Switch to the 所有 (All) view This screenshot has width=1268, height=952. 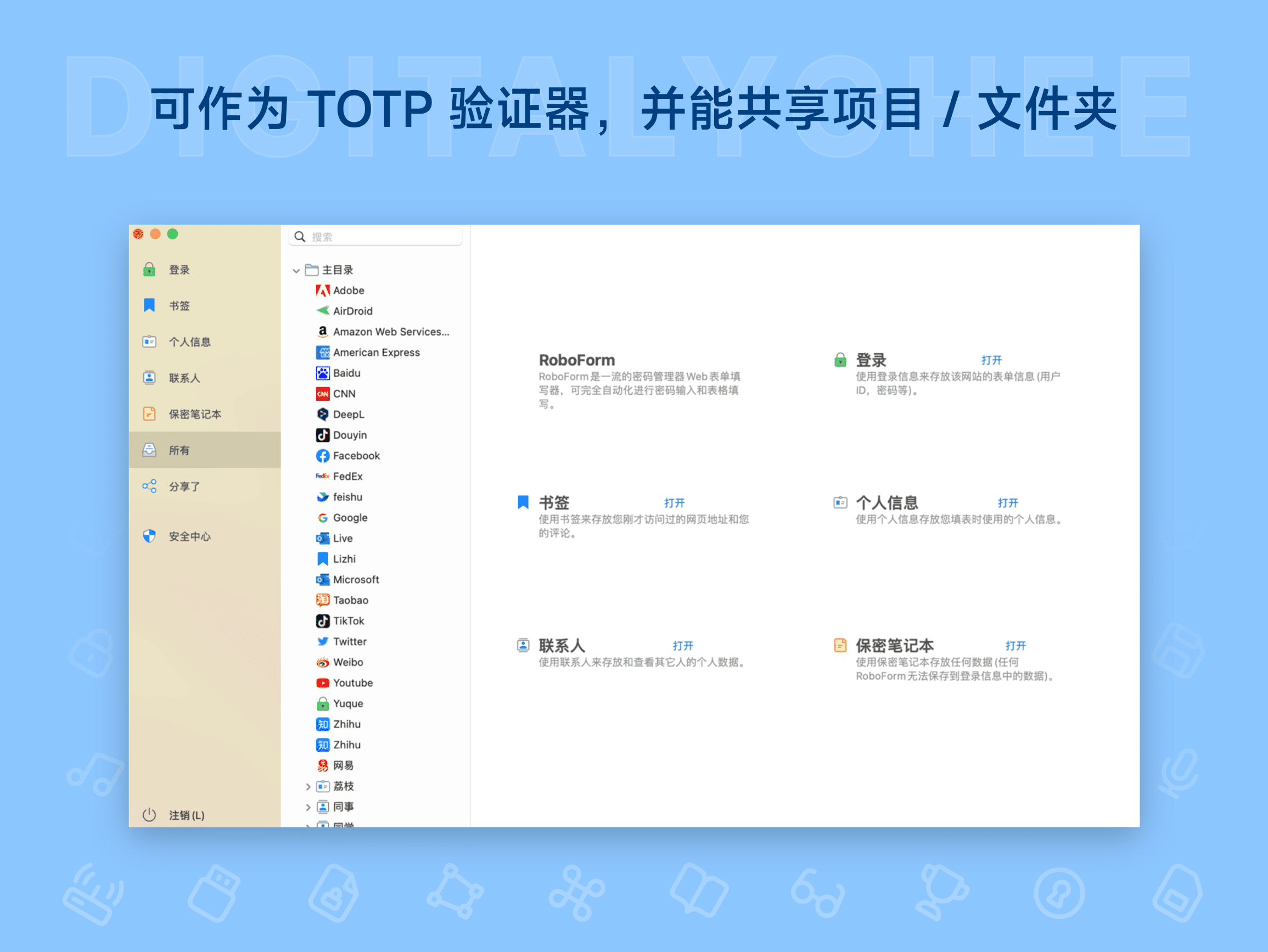tap(181, 450)
